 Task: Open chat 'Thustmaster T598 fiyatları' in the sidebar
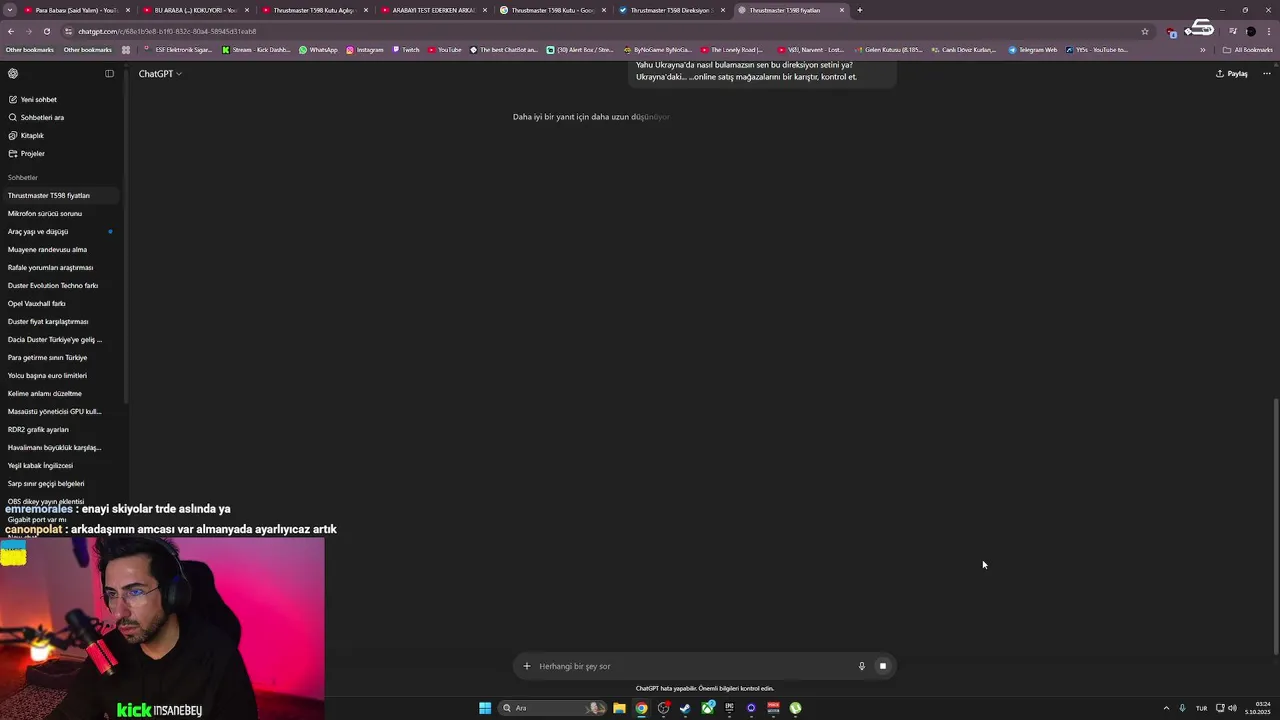[60, 195]
